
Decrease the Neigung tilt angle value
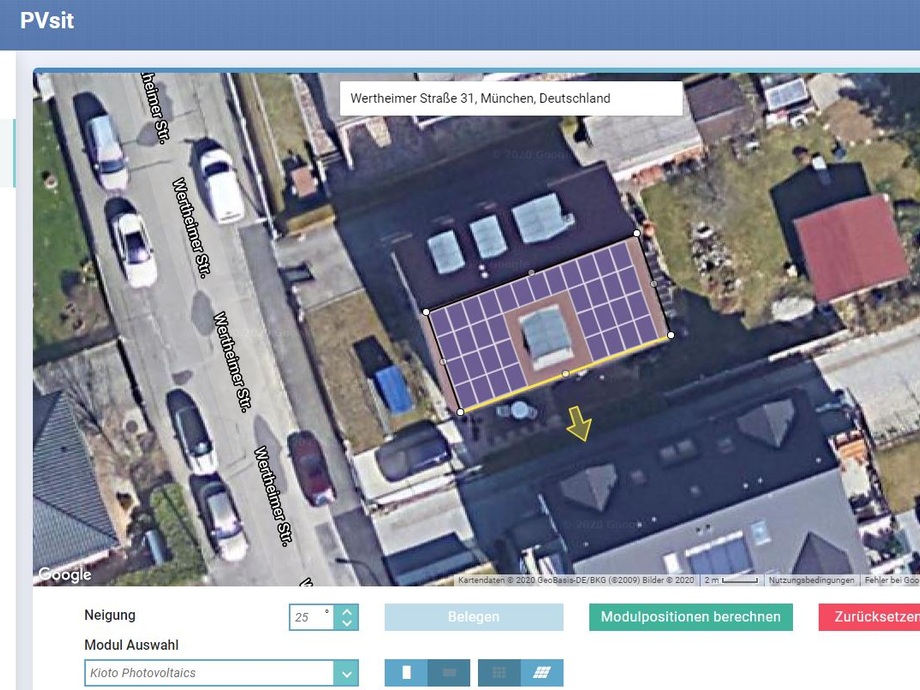click(347, 624)
